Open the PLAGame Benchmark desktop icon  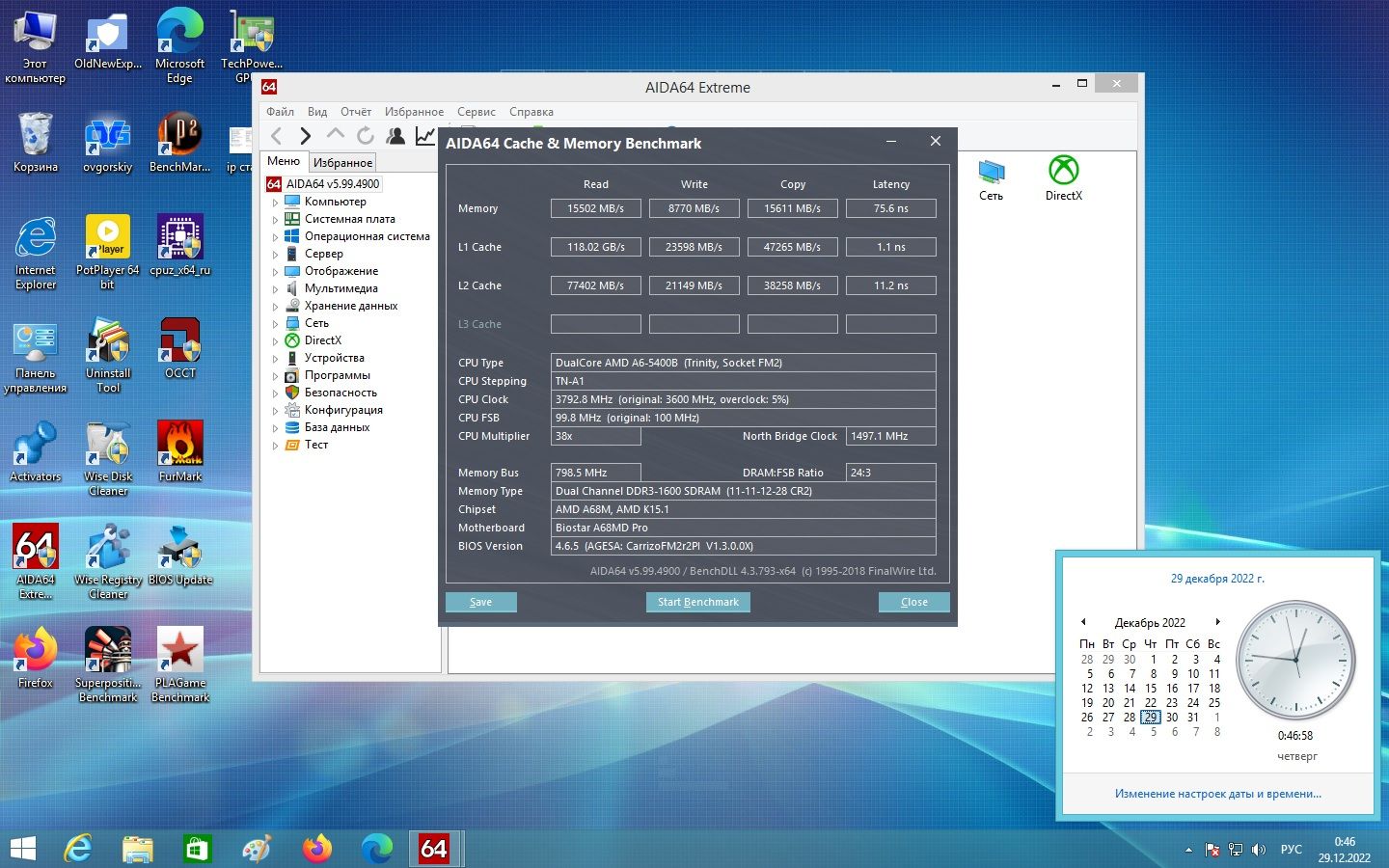point(180,665)
